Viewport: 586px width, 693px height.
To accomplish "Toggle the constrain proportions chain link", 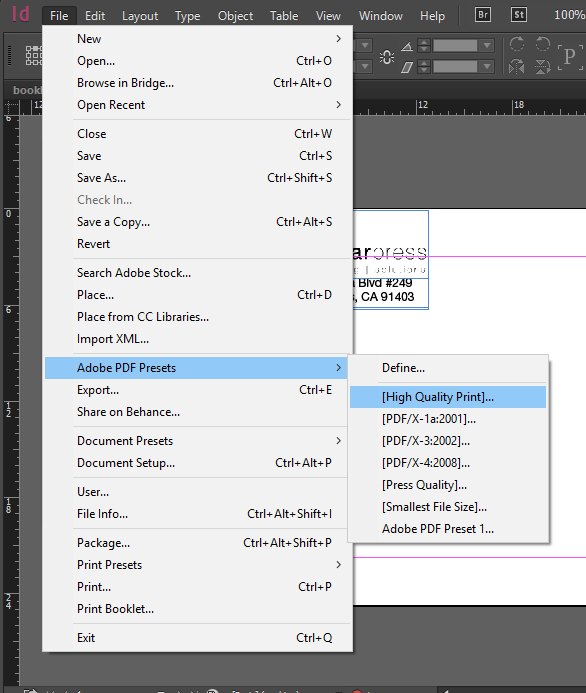I will (x=387, y=57).
